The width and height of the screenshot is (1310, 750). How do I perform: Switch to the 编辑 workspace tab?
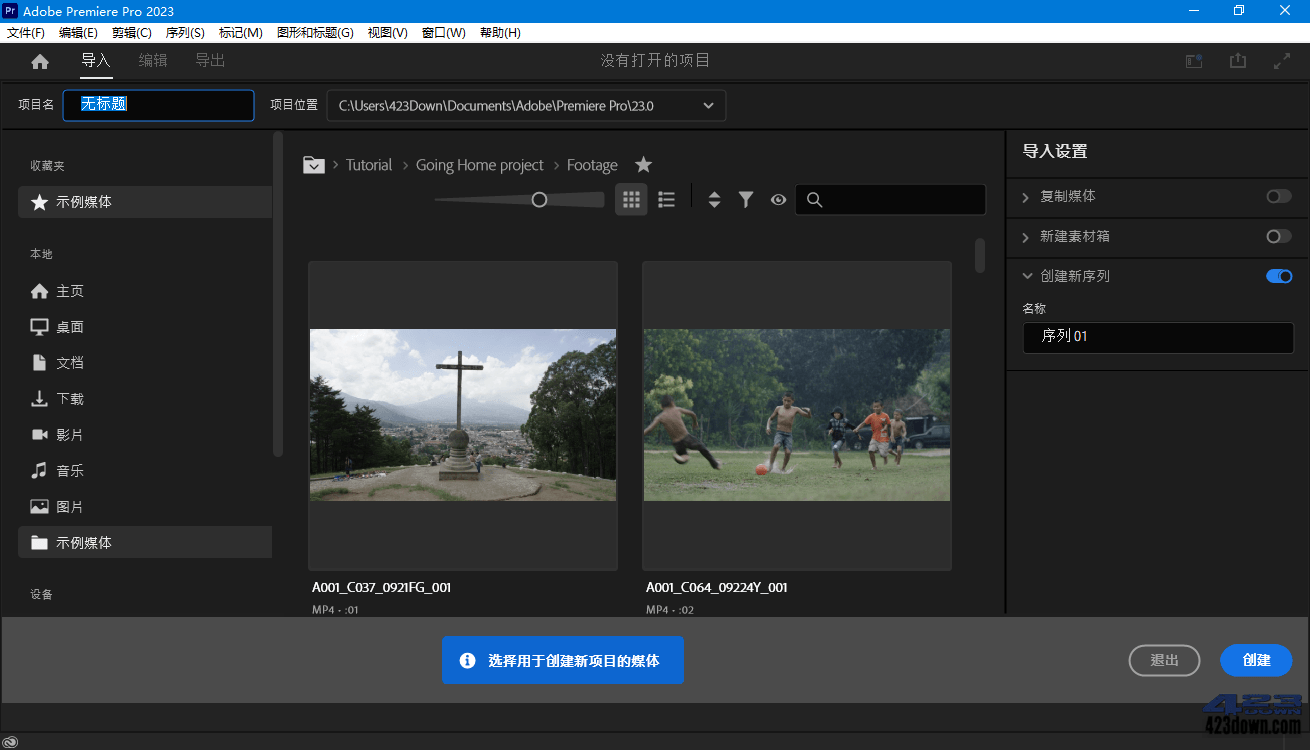152,60
